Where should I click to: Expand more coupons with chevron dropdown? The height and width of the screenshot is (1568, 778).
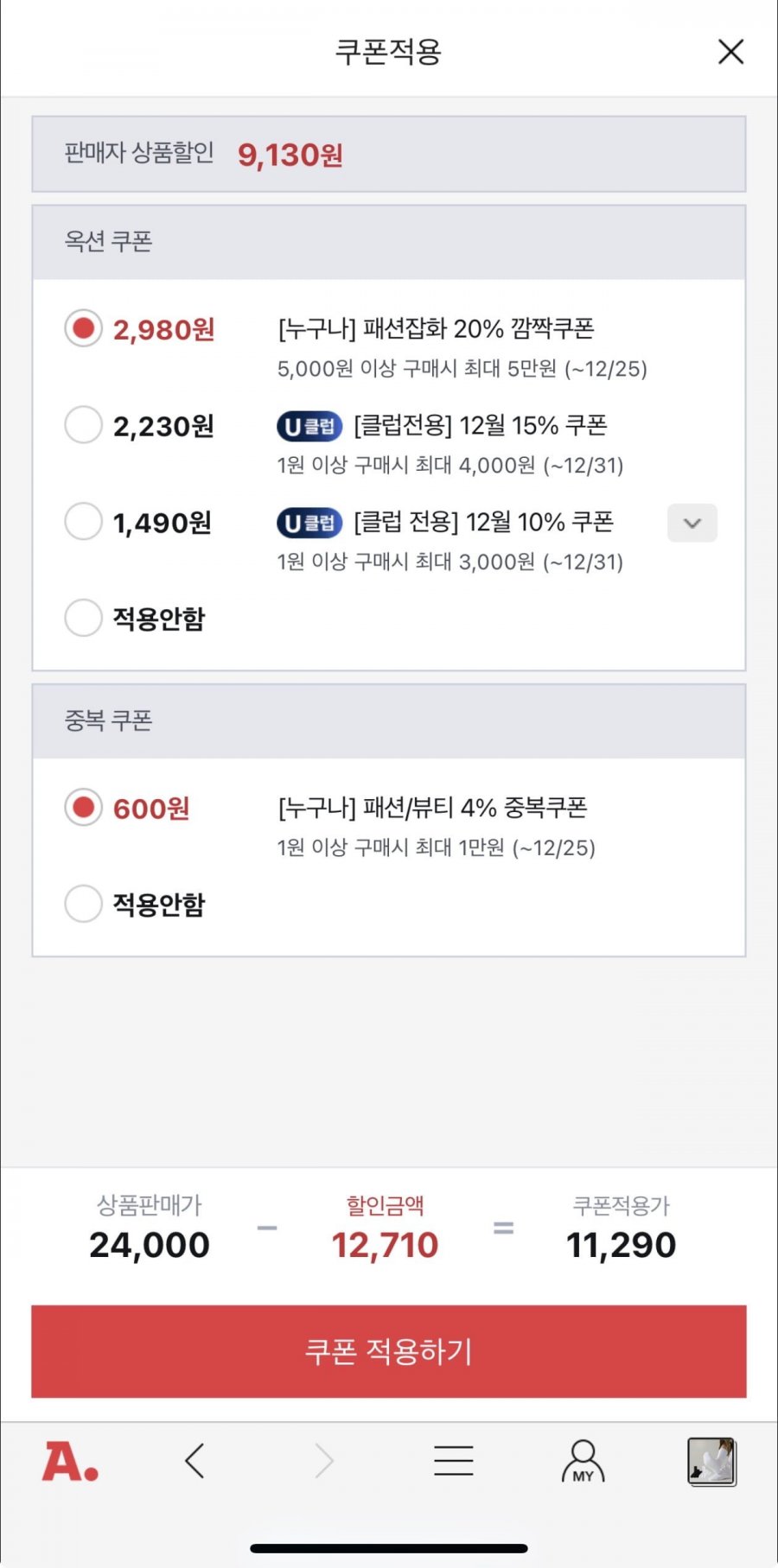pos(692,523)
